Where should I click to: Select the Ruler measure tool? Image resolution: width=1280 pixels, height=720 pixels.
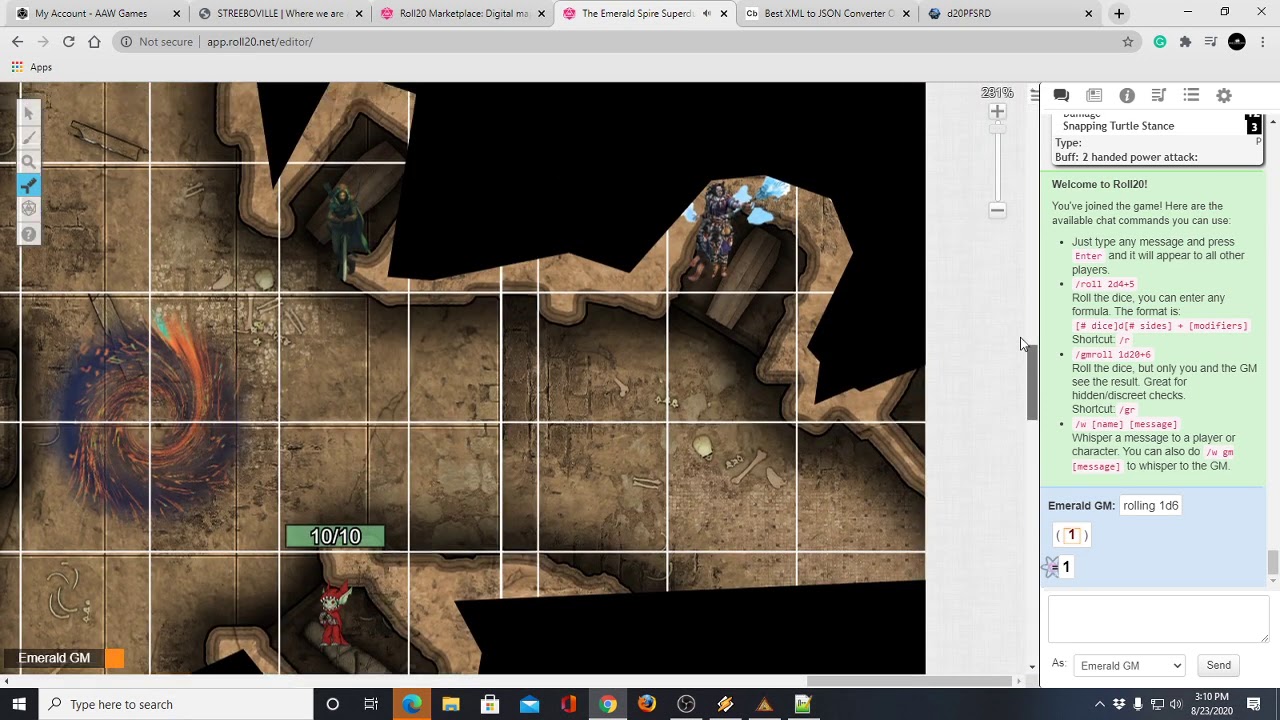28,185
